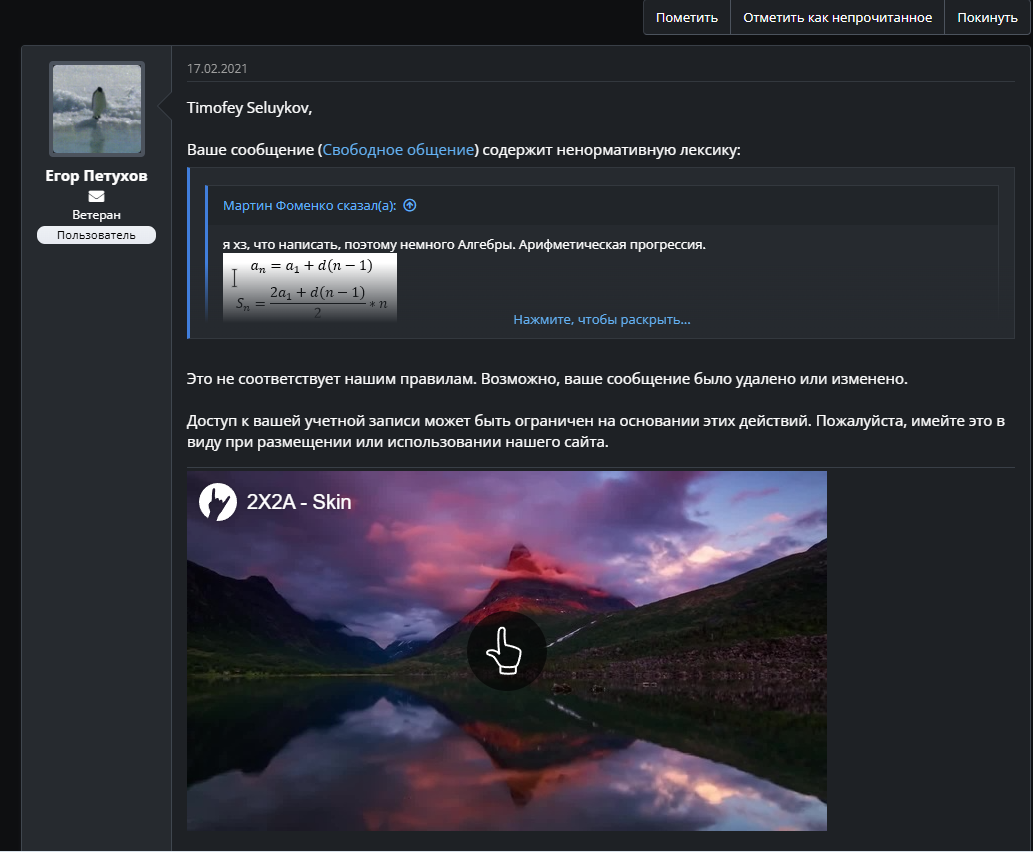Click the Timofey Seluykov greeting line
The image size is (1033, 852).
[x=250, y=107]
